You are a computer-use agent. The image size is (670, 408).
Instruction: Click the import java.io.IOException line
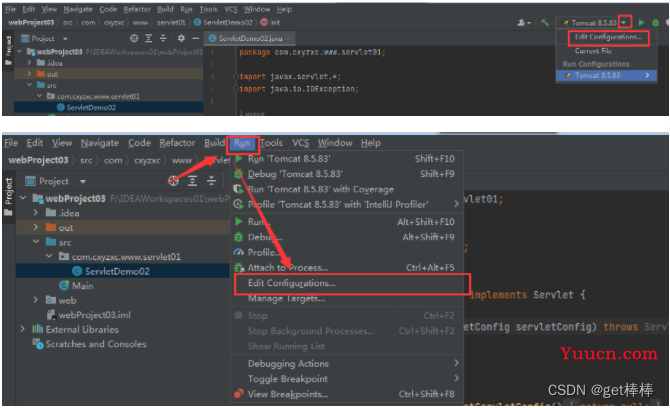[299, 89]
